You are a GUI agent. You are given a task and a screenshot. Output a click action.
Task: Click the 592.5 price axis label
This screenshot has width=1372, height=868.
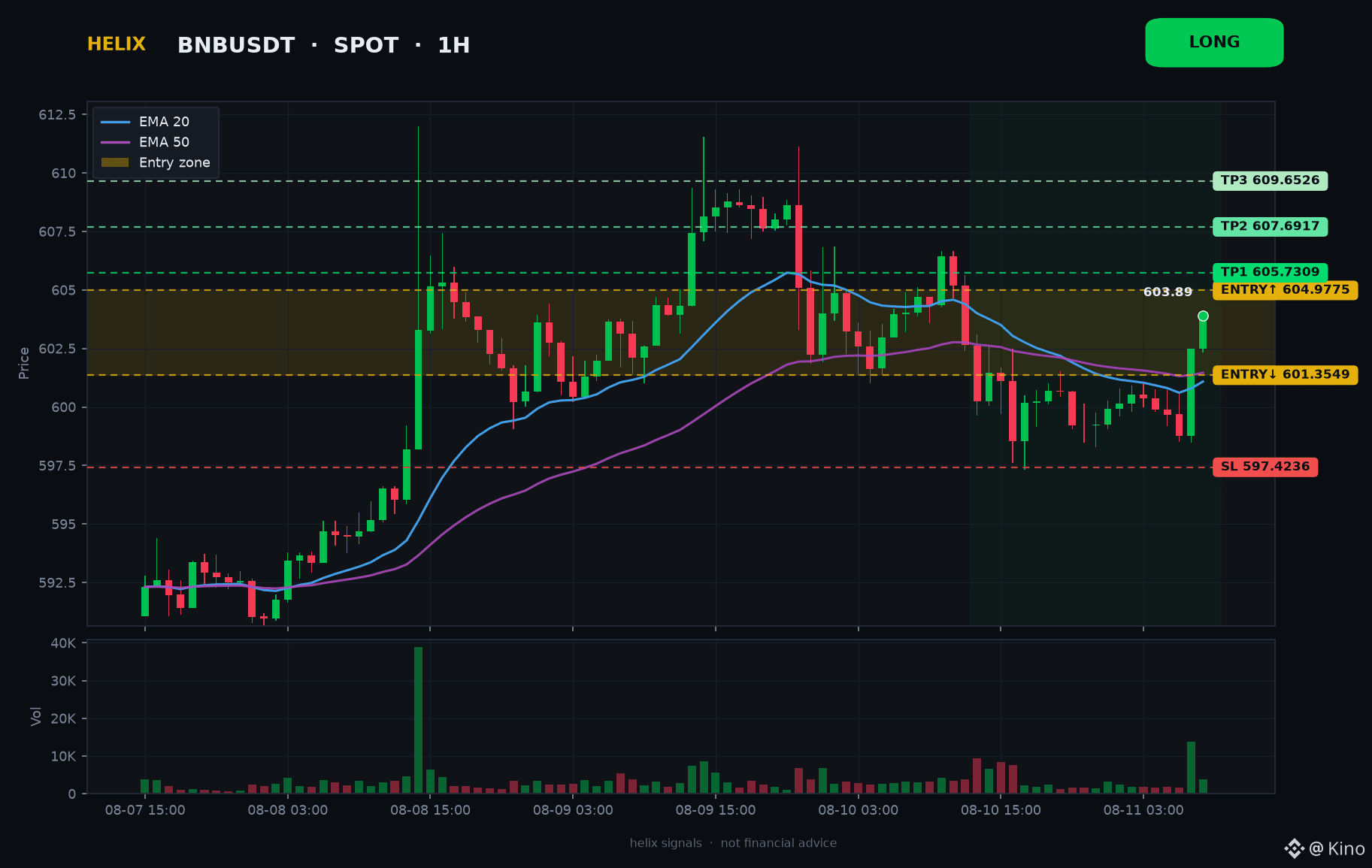57,582
